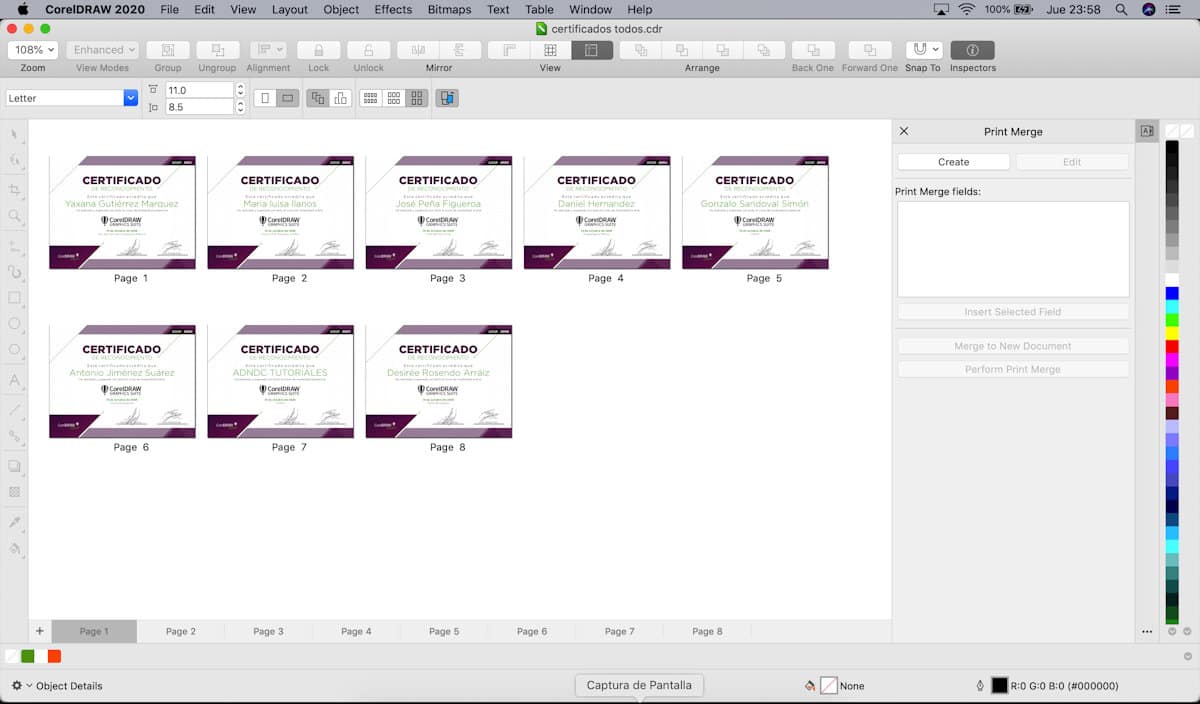Screen dimensions: 1200x704
Task: Switch page to portrait orientation
Action: (x=265, y=98)
